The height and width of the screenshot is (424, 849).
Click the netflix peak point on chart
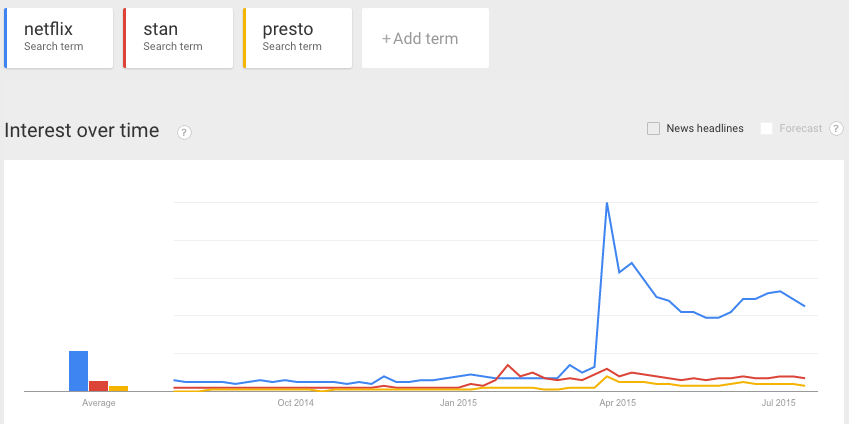[x=607, y=203]
